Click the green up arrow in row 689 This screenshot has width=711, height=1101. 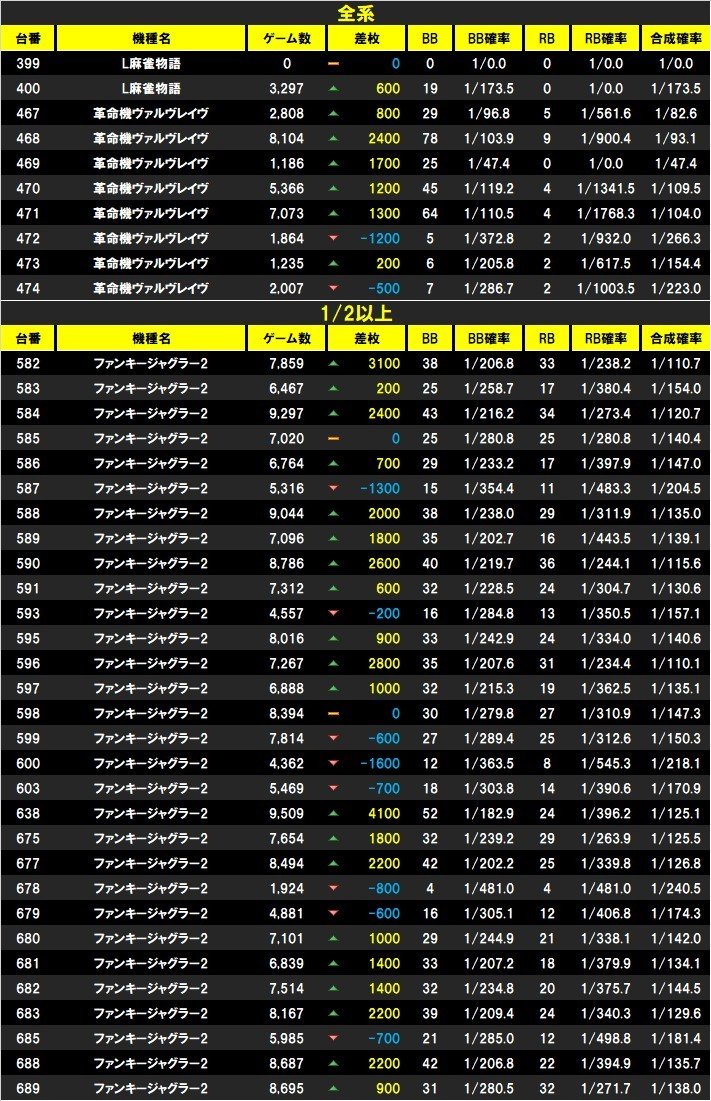click(333, 1088)
